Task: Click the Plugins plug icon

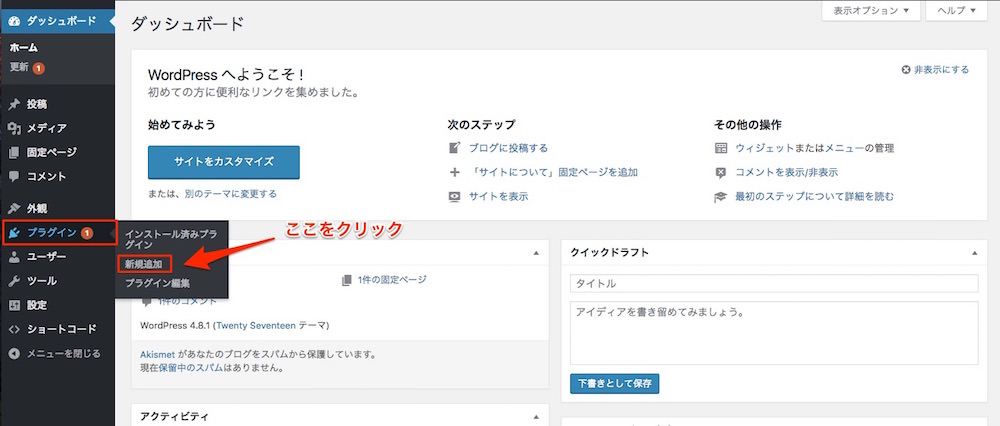Action: pos(15,233)
